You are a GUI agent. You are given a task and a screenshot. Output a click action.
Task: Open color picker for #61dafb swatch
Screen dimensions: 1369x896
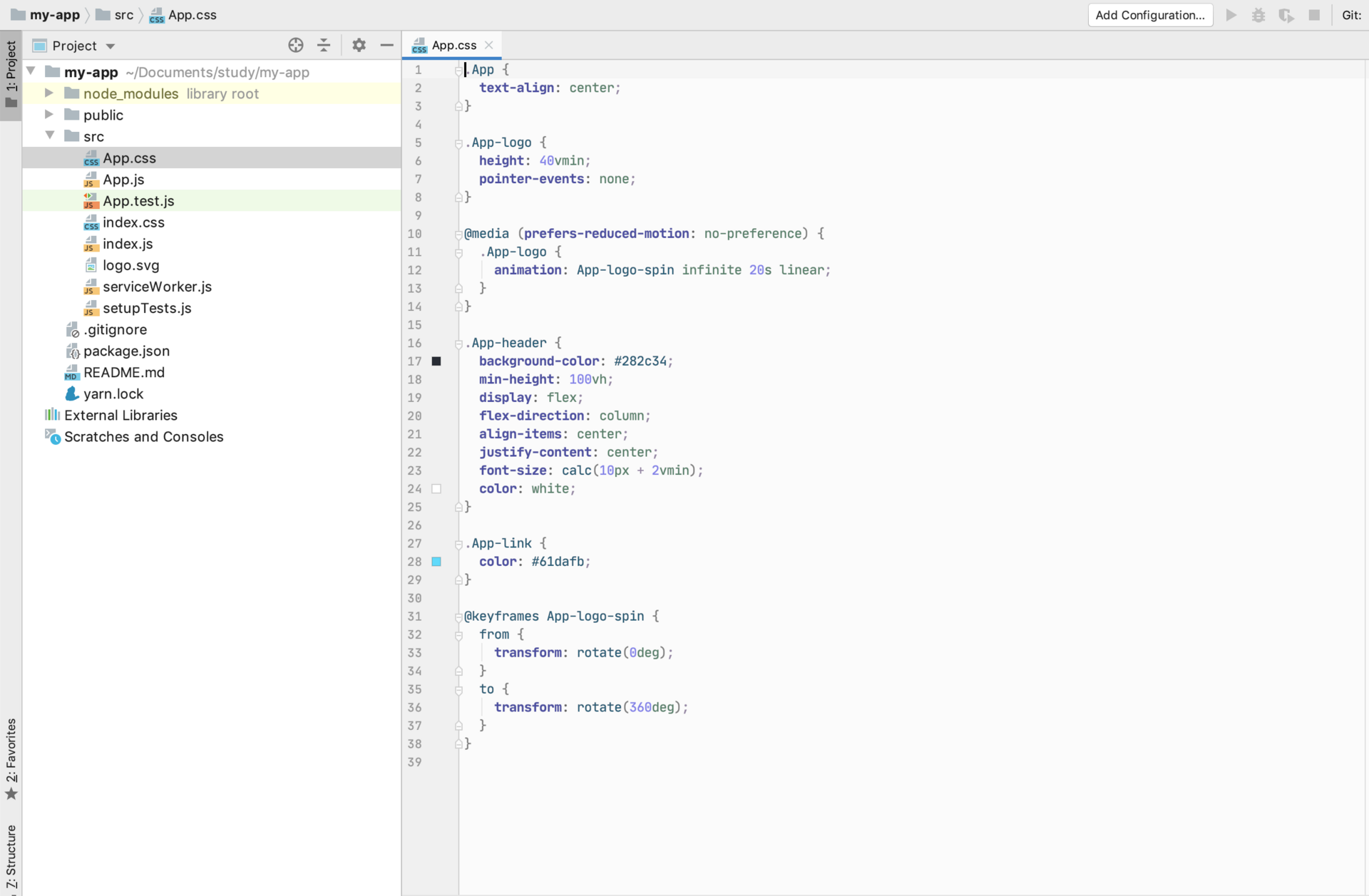436,562
